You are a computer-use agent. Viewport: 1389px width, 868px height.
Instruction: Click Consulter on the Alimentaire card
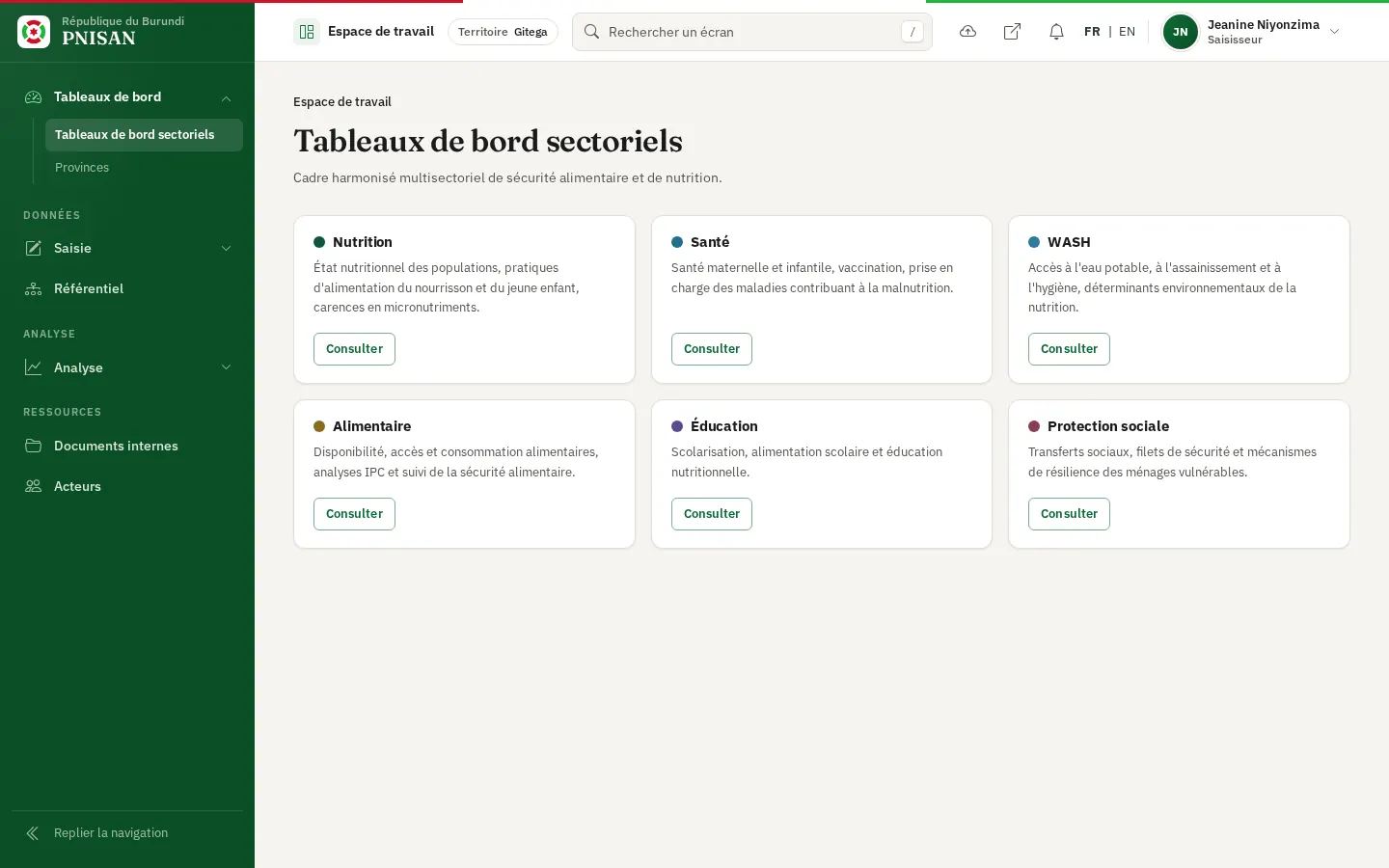point(354,514)
